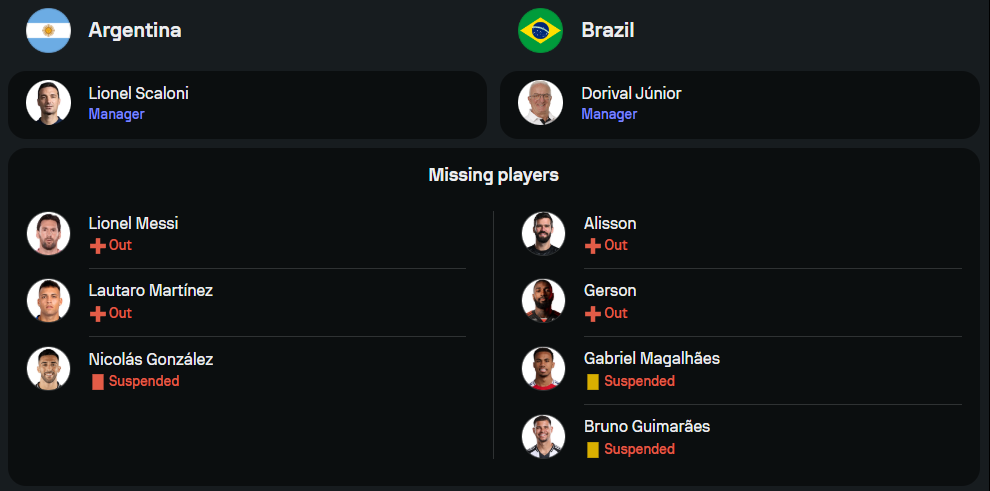Image resolution: width=990 pixels, height=491 pixels.
Task: View Nicolás González player name
Action: tap(150, 359)
